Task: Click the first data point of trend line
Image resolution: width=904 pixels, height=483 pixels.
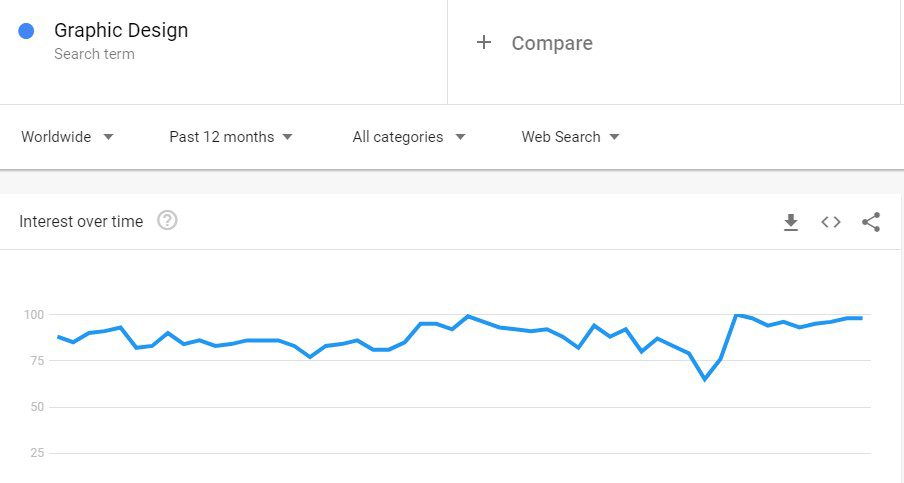Action: click(x=58, y=337)
